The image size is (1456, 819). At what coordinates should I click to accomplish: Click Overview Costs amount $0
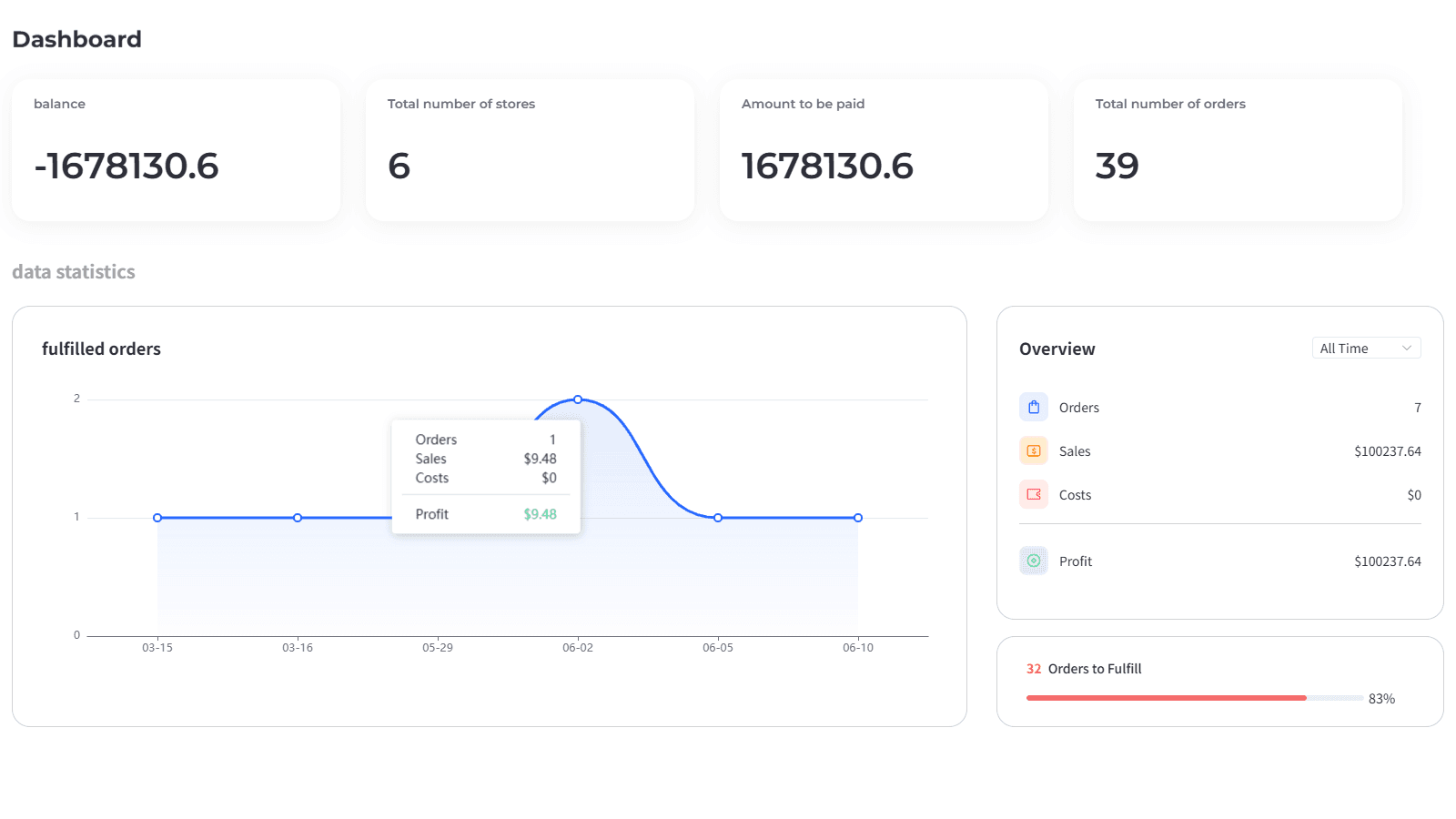click(x=1414, y=495)
